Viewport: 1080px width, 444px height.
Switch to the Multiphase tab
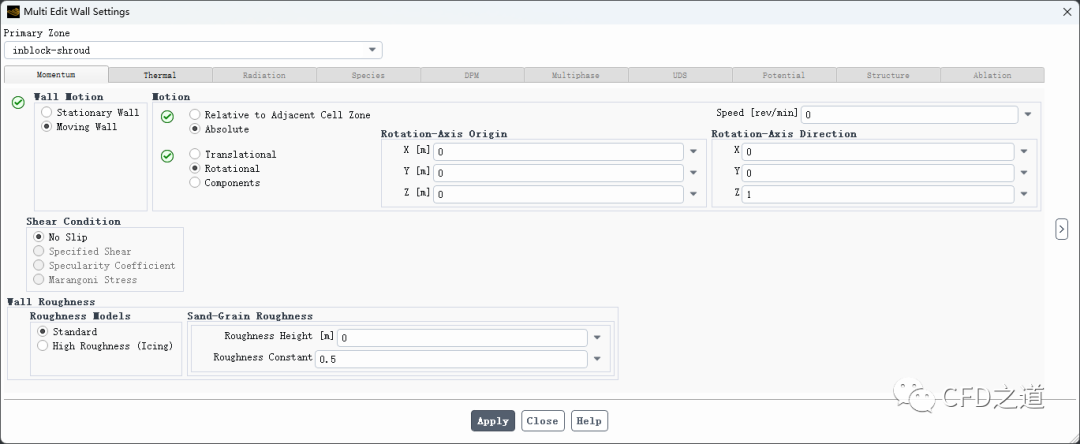coord(576,75)
